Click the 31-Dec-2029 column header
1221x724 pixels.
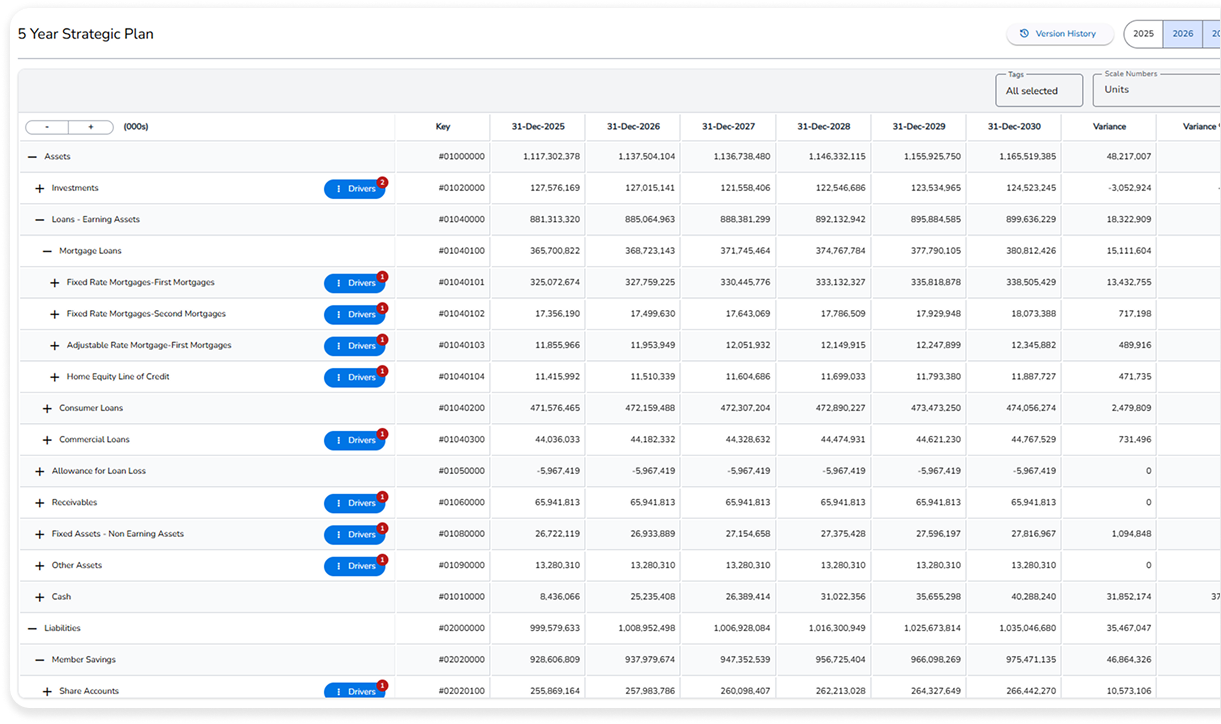tap(919, 127)
